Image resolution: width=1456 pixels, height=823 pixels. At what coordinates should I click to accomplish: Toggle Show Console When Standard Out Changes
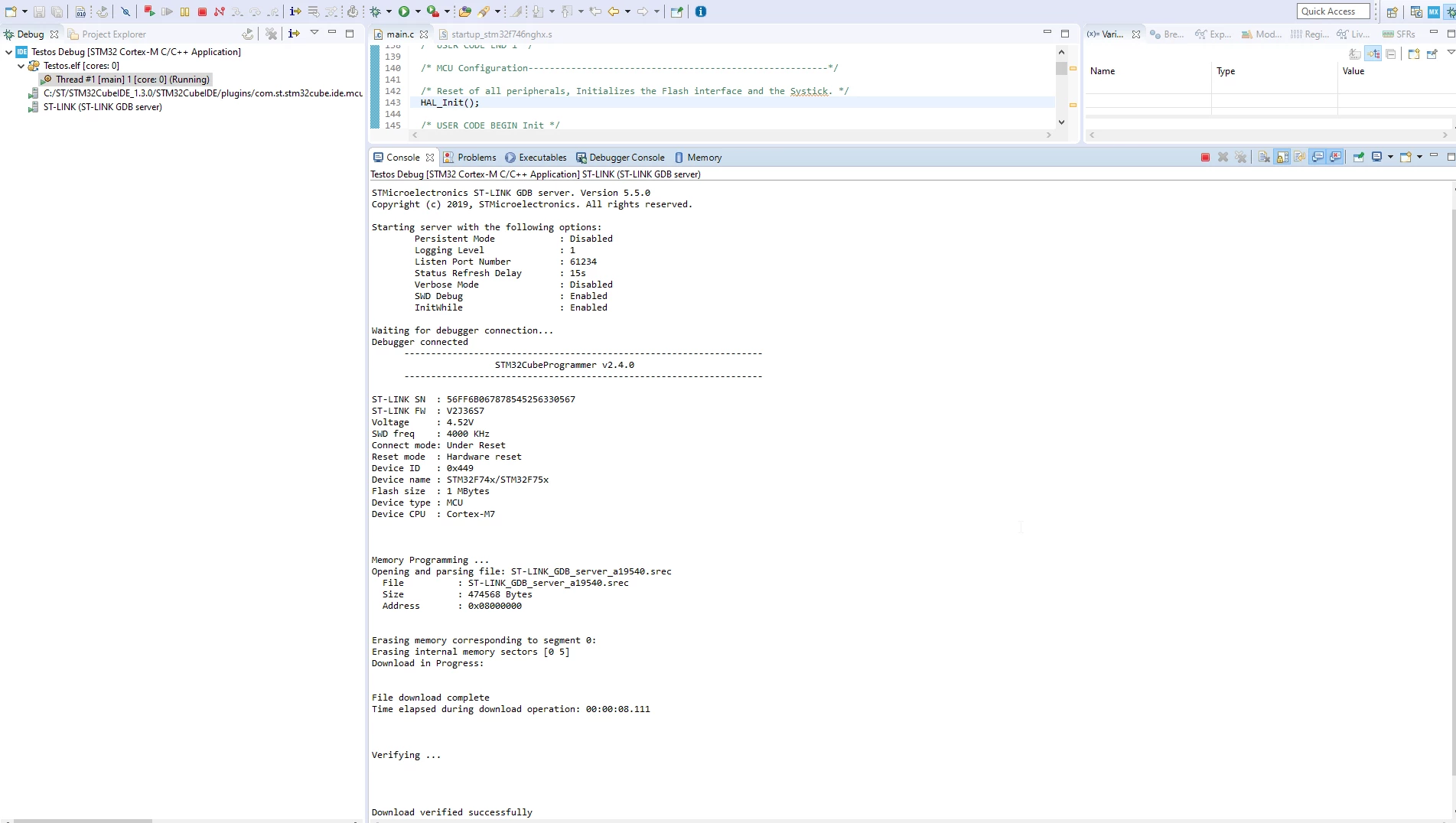(x=1318, y=158)
